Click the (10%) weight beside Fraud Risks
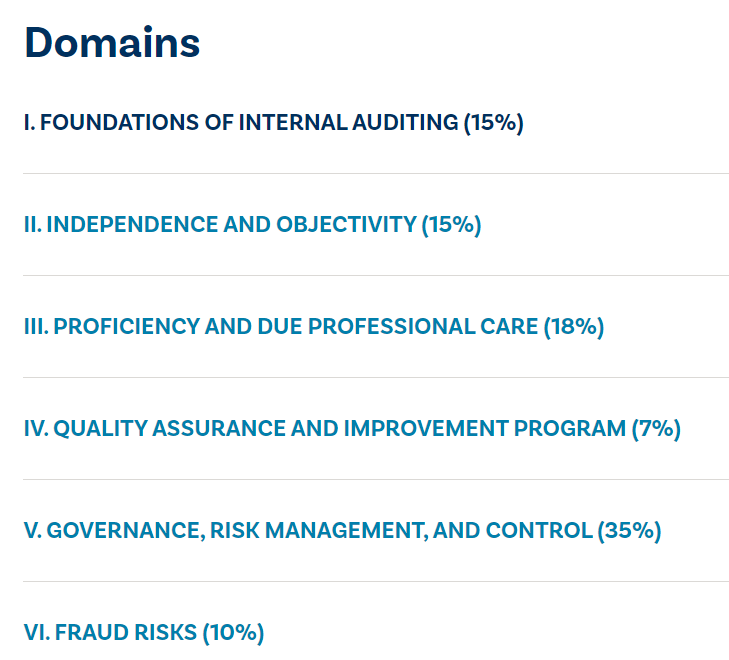Viewport: 729px width, 660px height. coord(233,632)
